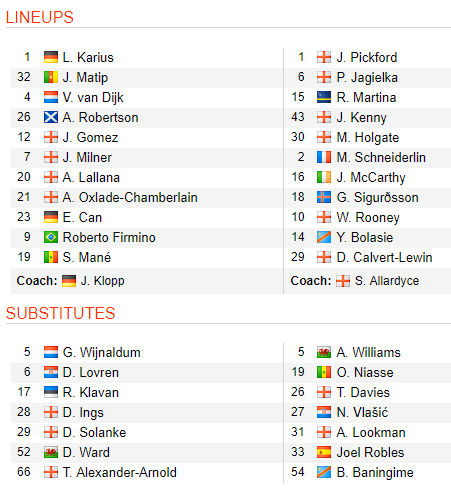This screenshot has height=492, width=451.
Task: Select substitute B. Baningime
Action: tap(375, 473)
